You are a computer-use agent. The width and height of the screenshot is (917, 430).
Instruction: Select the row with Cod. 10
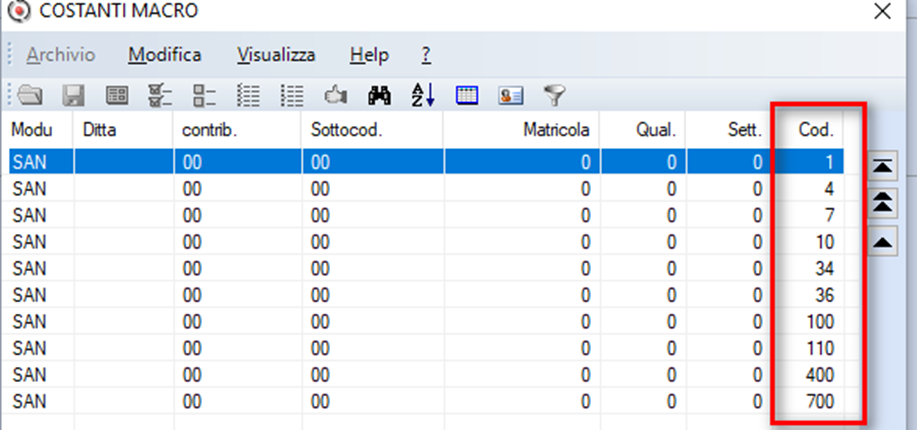point(426,242)
